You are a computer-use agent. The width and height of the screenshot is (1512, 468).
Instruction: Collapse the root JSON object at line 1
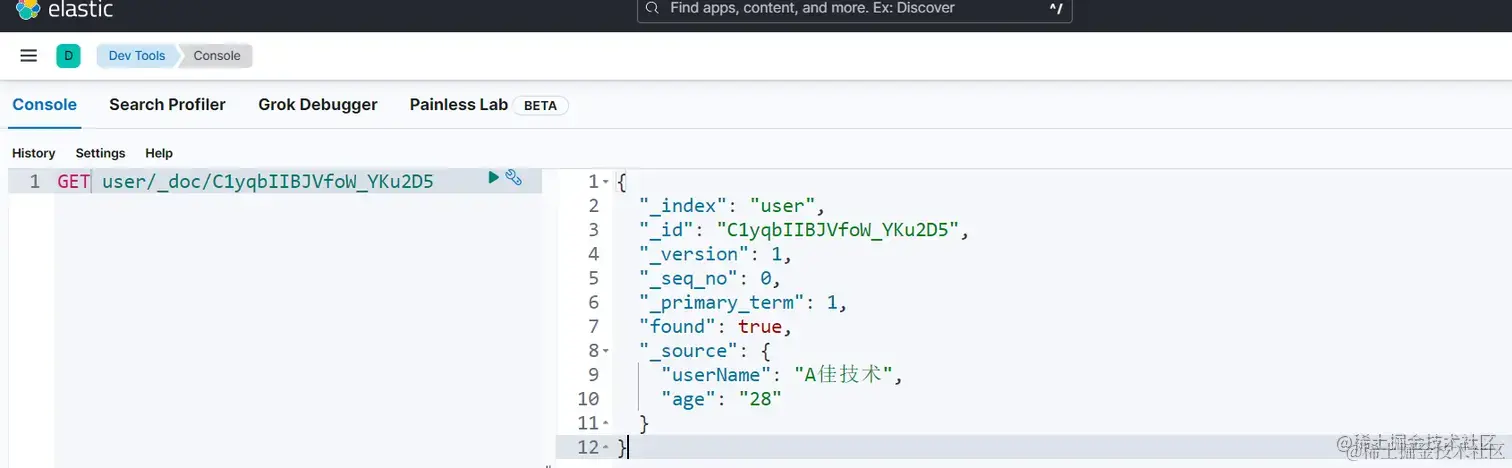[606, 182]
